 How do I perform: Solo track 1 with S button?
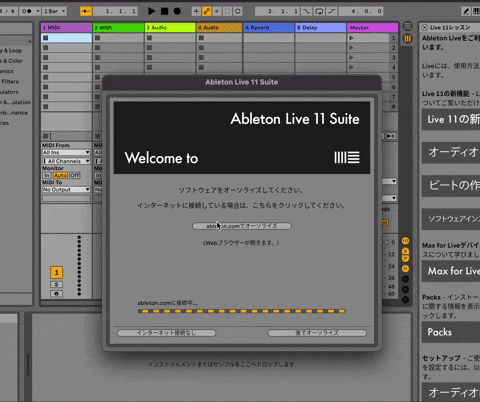[56, 284]
